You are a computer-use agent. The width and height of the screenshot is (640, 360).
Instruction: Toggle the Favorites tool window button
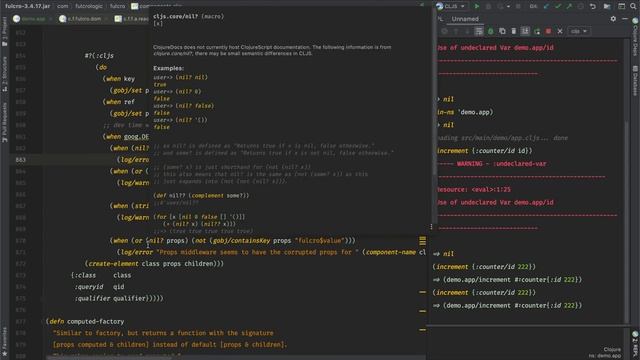point(4,343)
